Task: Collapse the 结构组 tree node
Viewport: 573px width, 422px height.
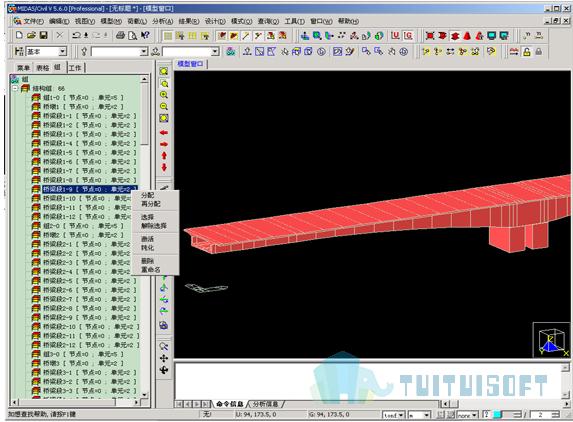Action: tap(15, 88)
